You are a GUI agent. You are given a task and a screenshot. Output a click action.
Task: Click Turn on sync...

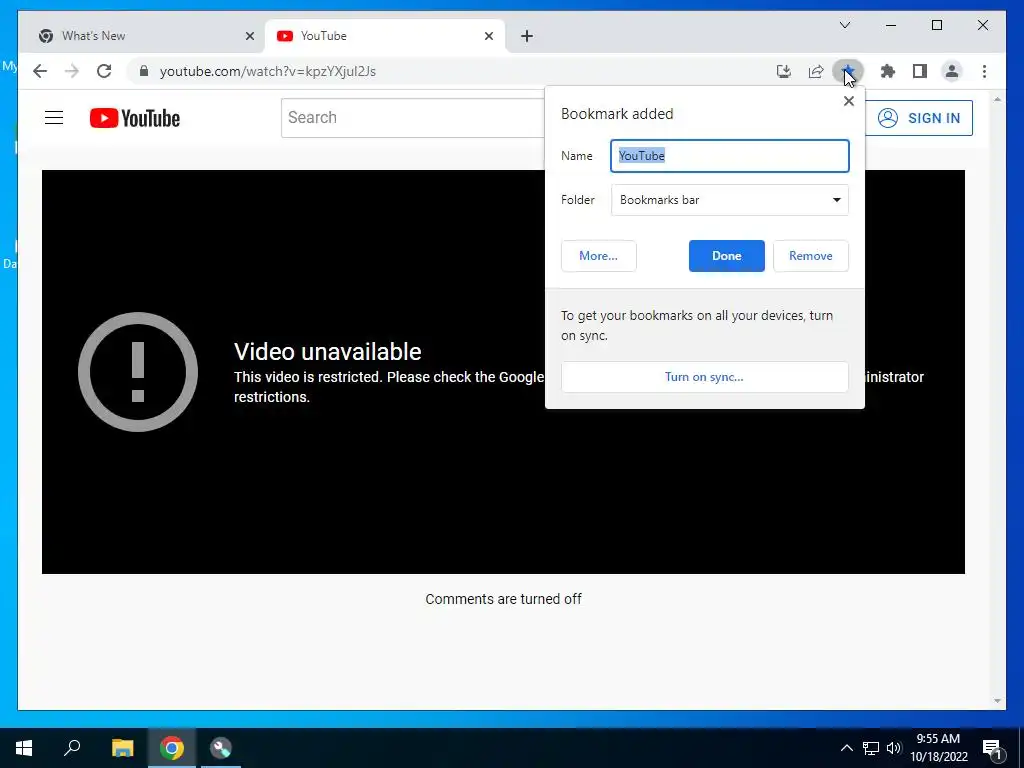(705, 377)
